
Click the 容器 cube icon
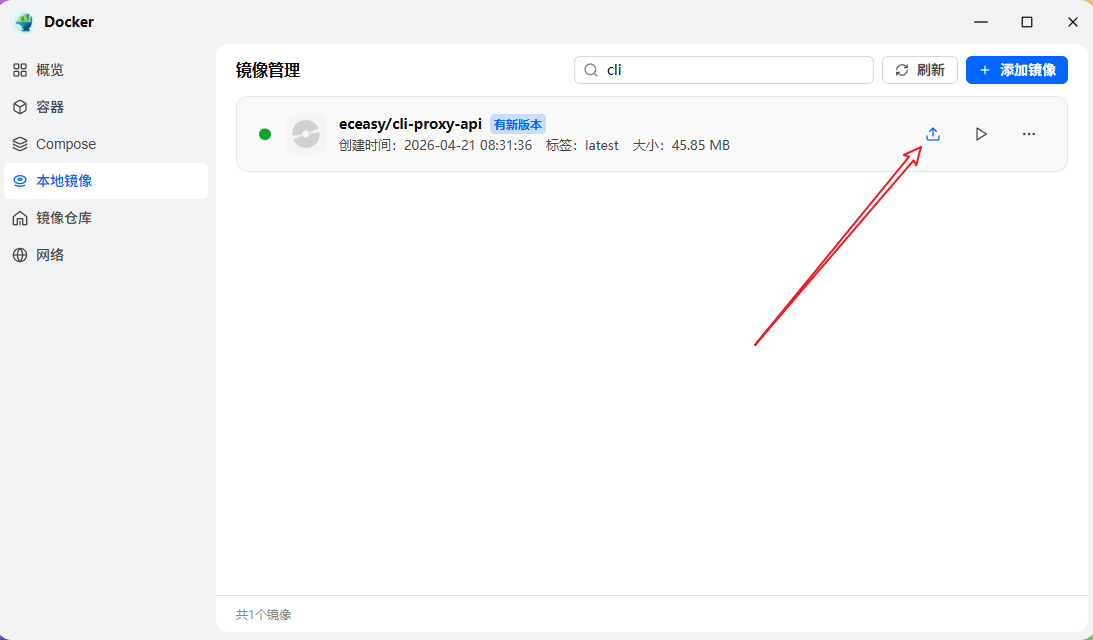pyautogui.click(x=20, y=107)
